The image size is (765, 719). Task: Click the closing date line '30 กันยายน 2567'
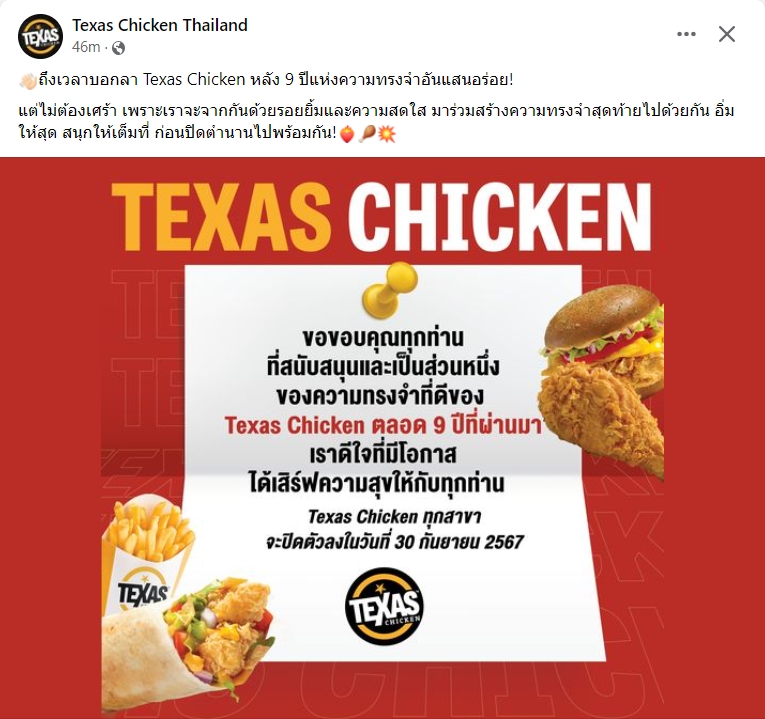395,542
